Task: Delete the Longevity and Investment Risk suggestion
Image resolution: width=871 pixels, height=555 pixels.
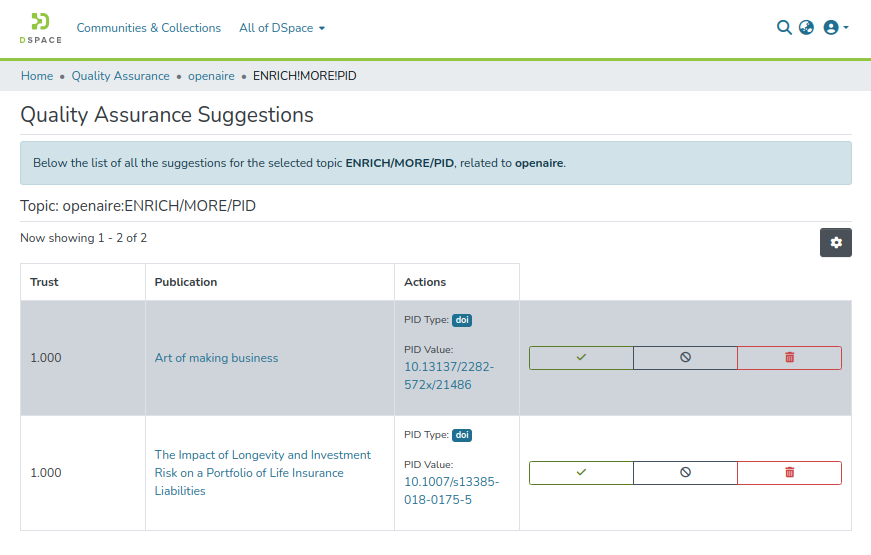Action: (x=789, y=473)
